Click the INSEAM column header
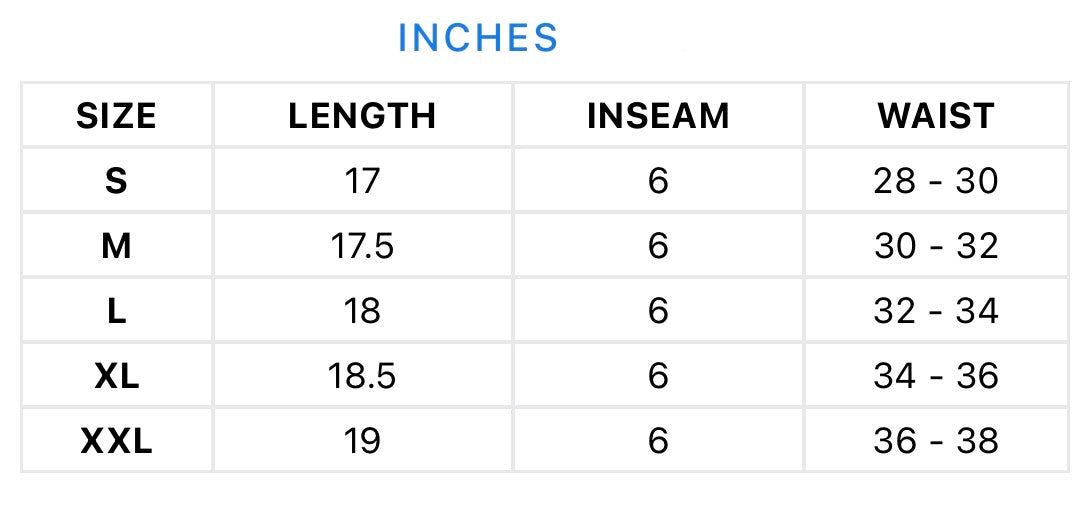Image resolution: width=1079 pixels, height=507 pixels. coord(657,116)
